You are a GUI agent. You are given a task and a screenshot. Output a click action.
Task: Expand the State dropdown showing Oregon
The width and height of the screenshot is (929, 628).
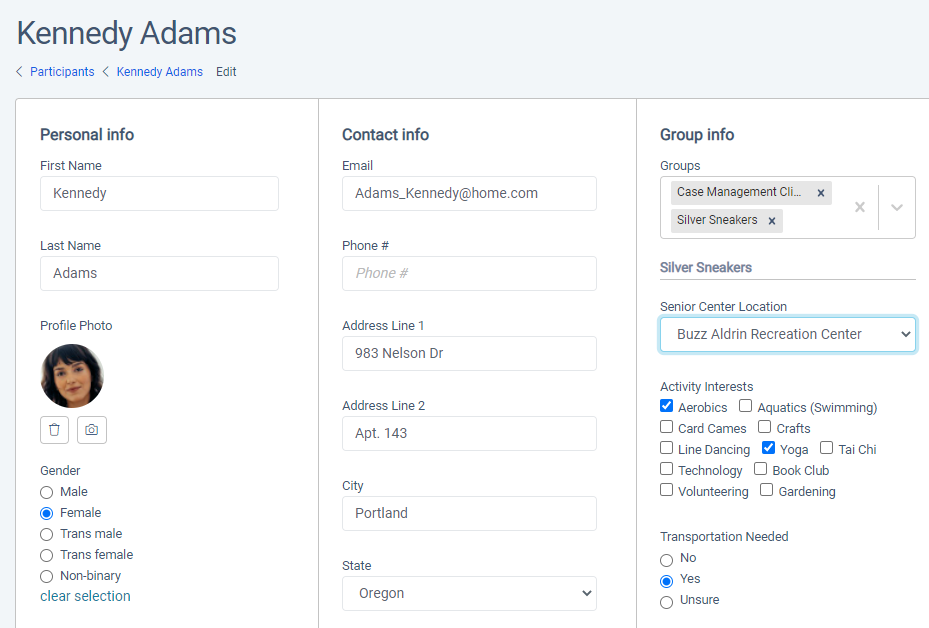[469, 593]
